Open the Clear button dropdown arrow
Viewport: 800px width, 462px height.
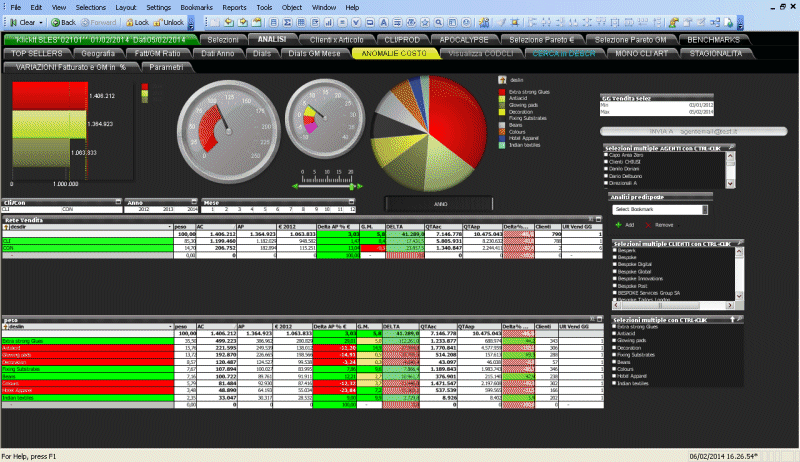(41, 22)
